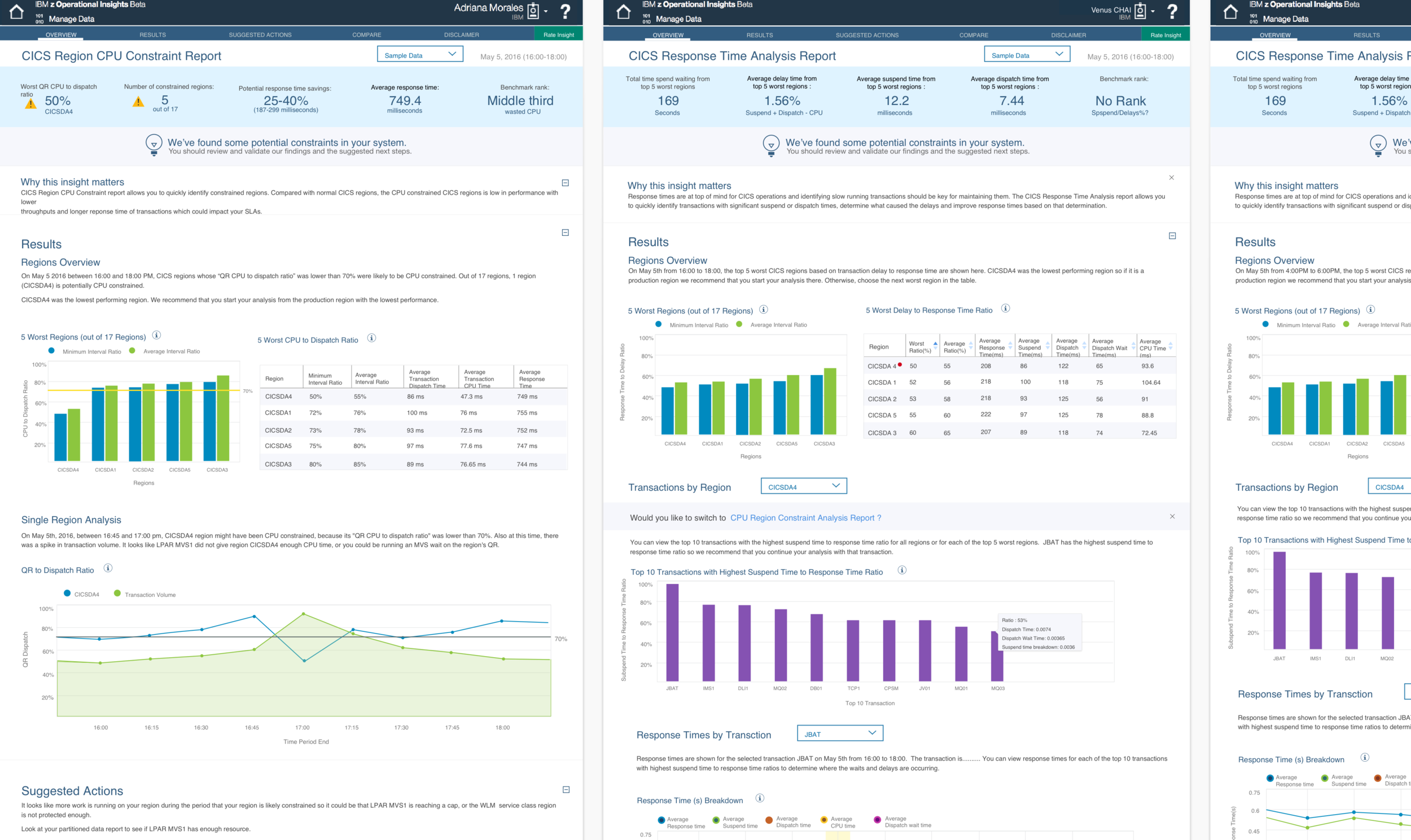Click the home icon in first report header
The image size is (1411, 840).
pyautogui.click(x=16, y=11)
